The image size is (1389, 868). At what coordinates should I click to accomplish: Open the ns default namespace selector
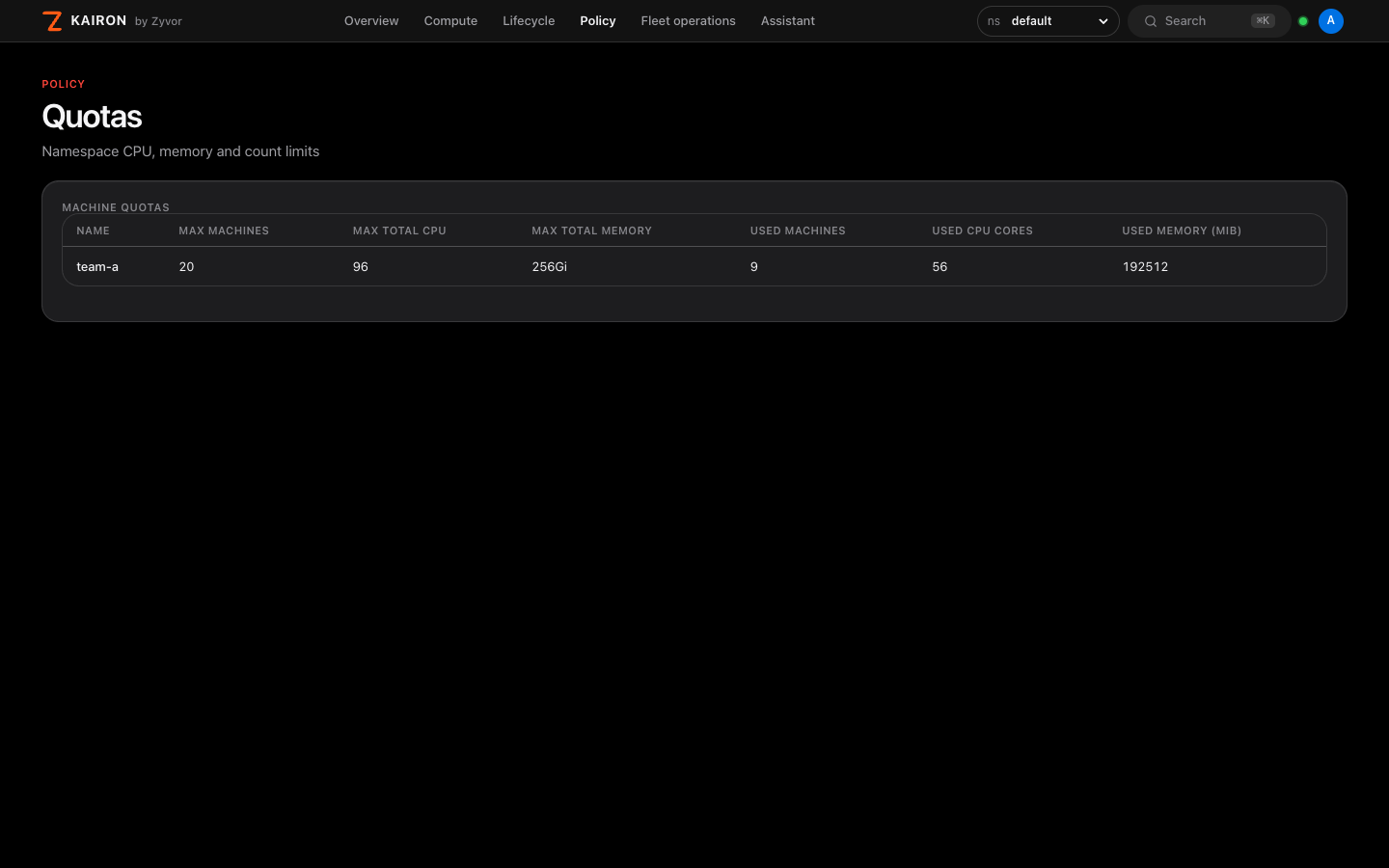tap(1048, 21)
